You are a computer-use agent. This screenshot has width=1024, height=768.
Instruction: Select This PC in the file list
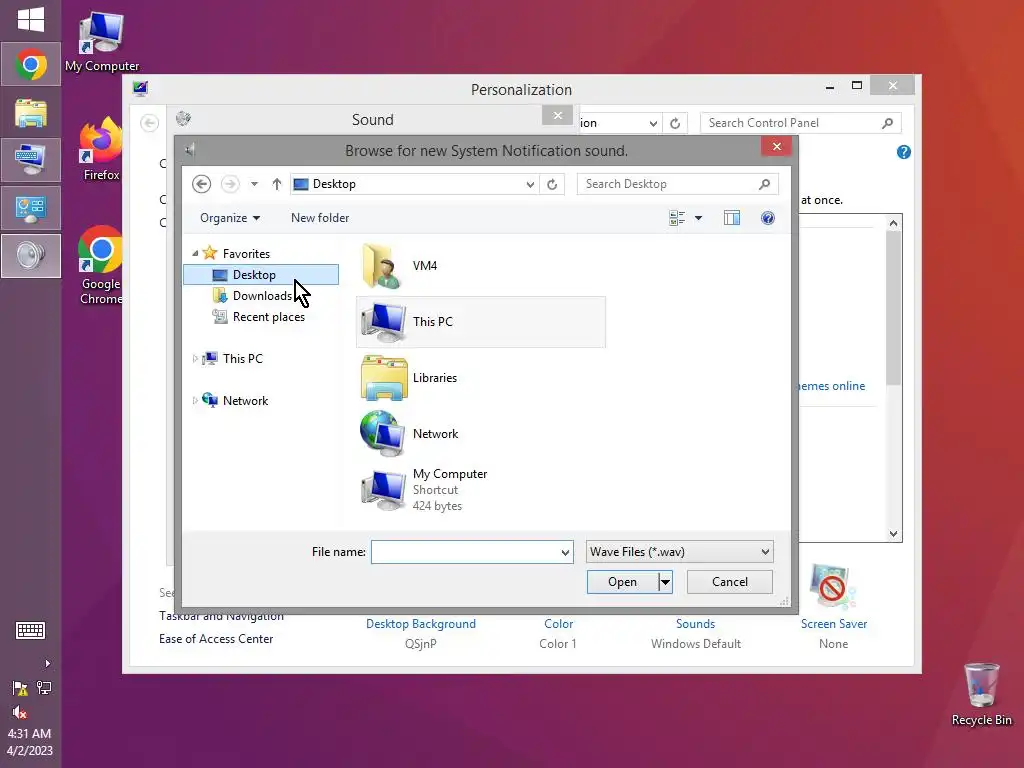click(x=481, y=322)
